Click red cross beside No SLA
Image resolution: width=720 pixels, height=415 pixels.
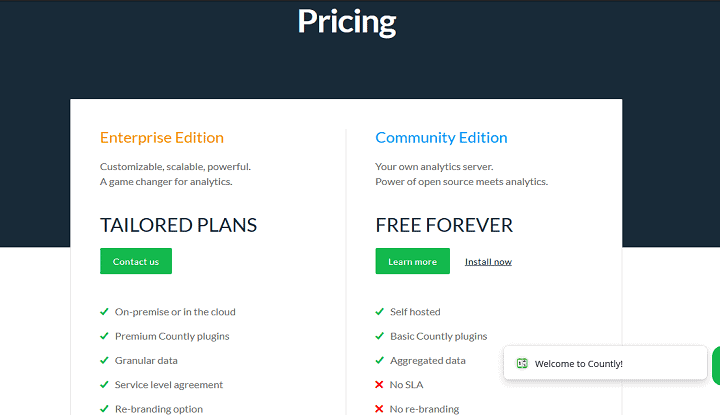(379, 385)
